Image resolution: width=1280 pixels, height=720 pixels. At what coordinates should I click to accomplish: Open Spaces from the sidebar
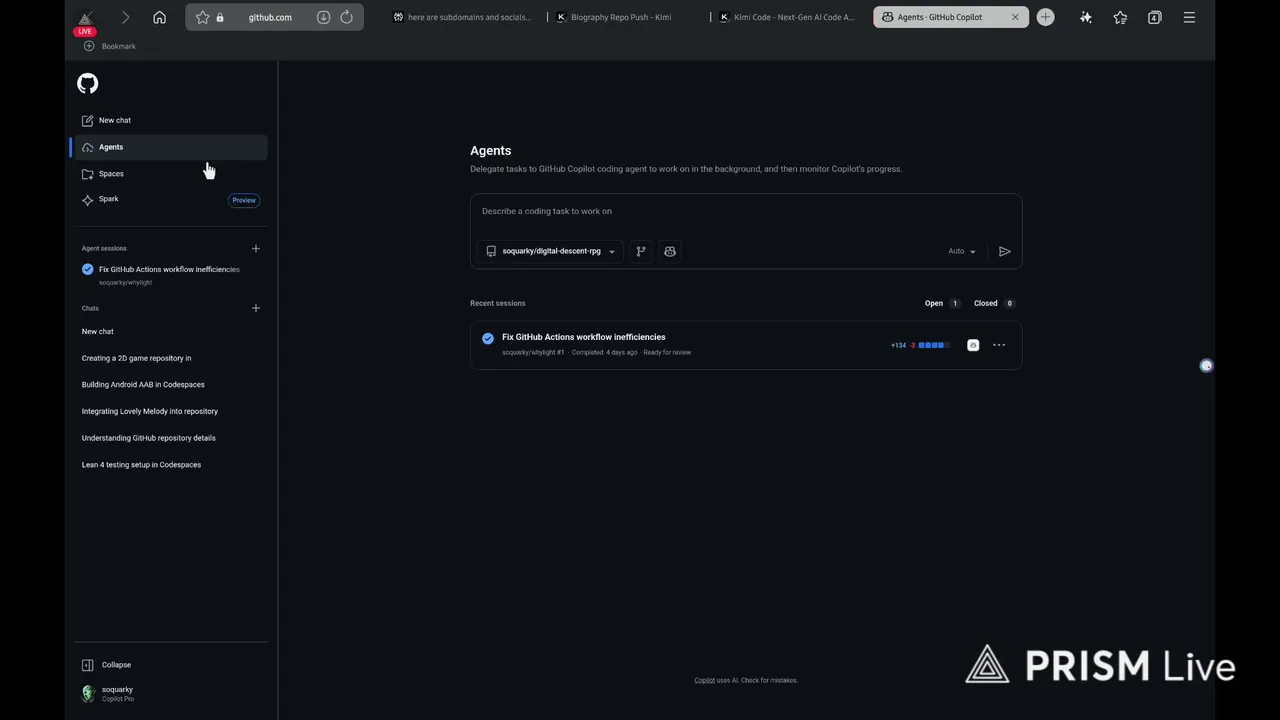click(111, 174)
